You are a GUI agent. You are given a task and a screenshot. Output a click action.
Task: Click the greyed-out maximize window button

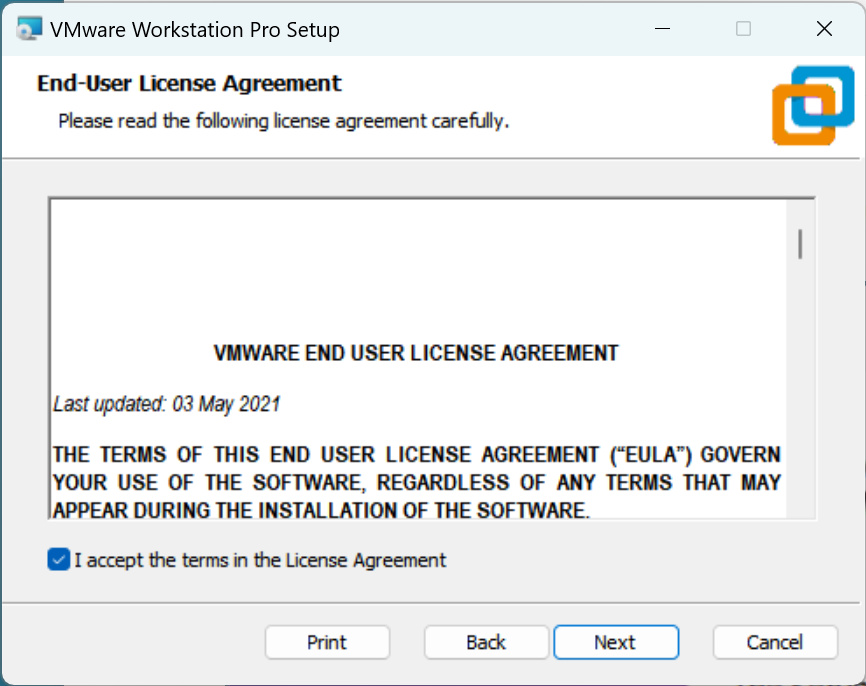743,29
